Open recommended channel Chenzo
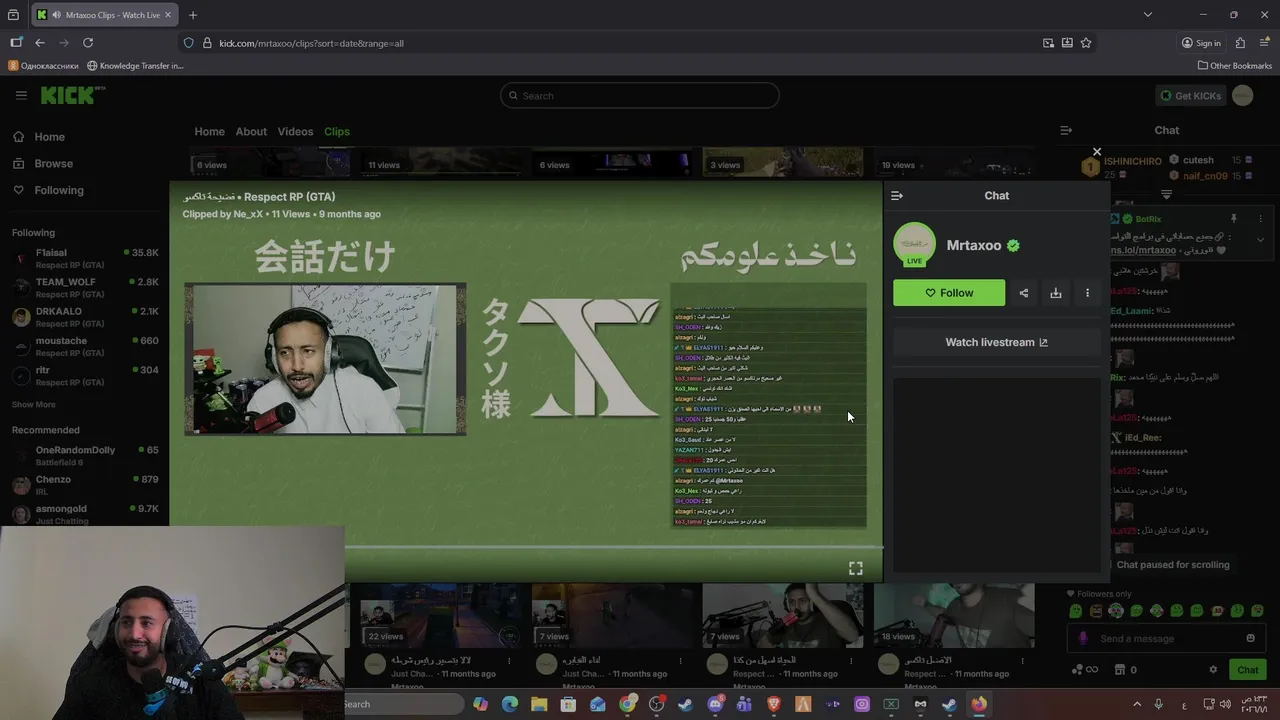This screenshot has width=1280, height=720. [x=85, y=485]
